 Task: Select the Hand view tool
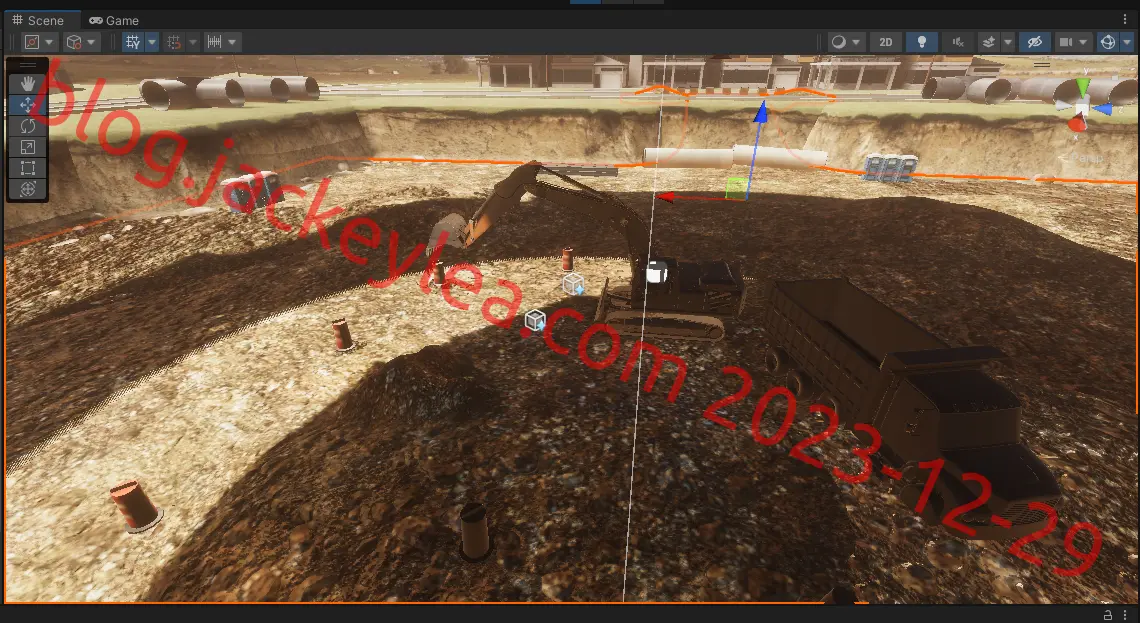(x=28, y=84)
